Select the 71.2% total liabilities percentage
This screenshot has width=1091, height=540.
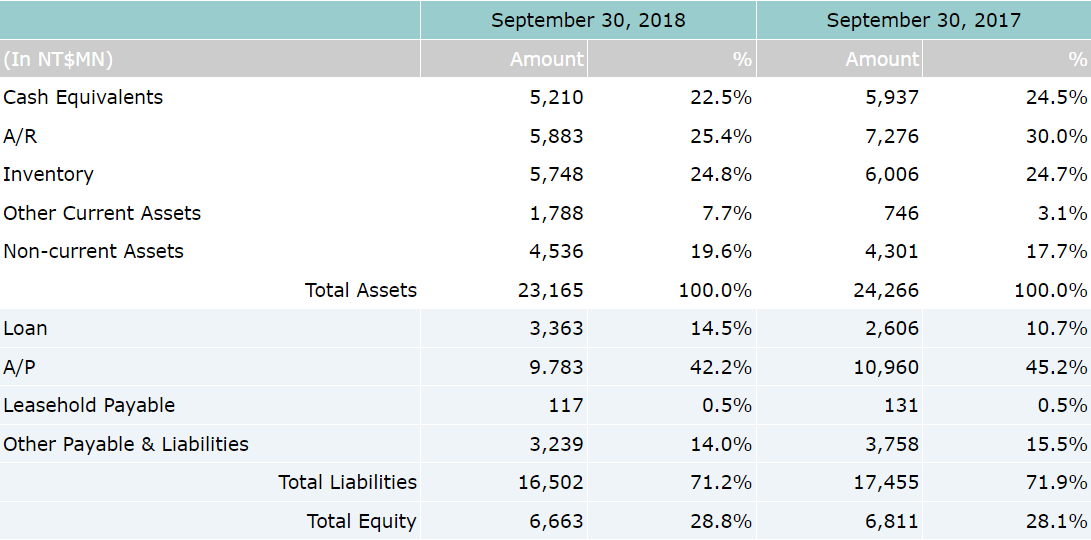click(x=721, y=482)
